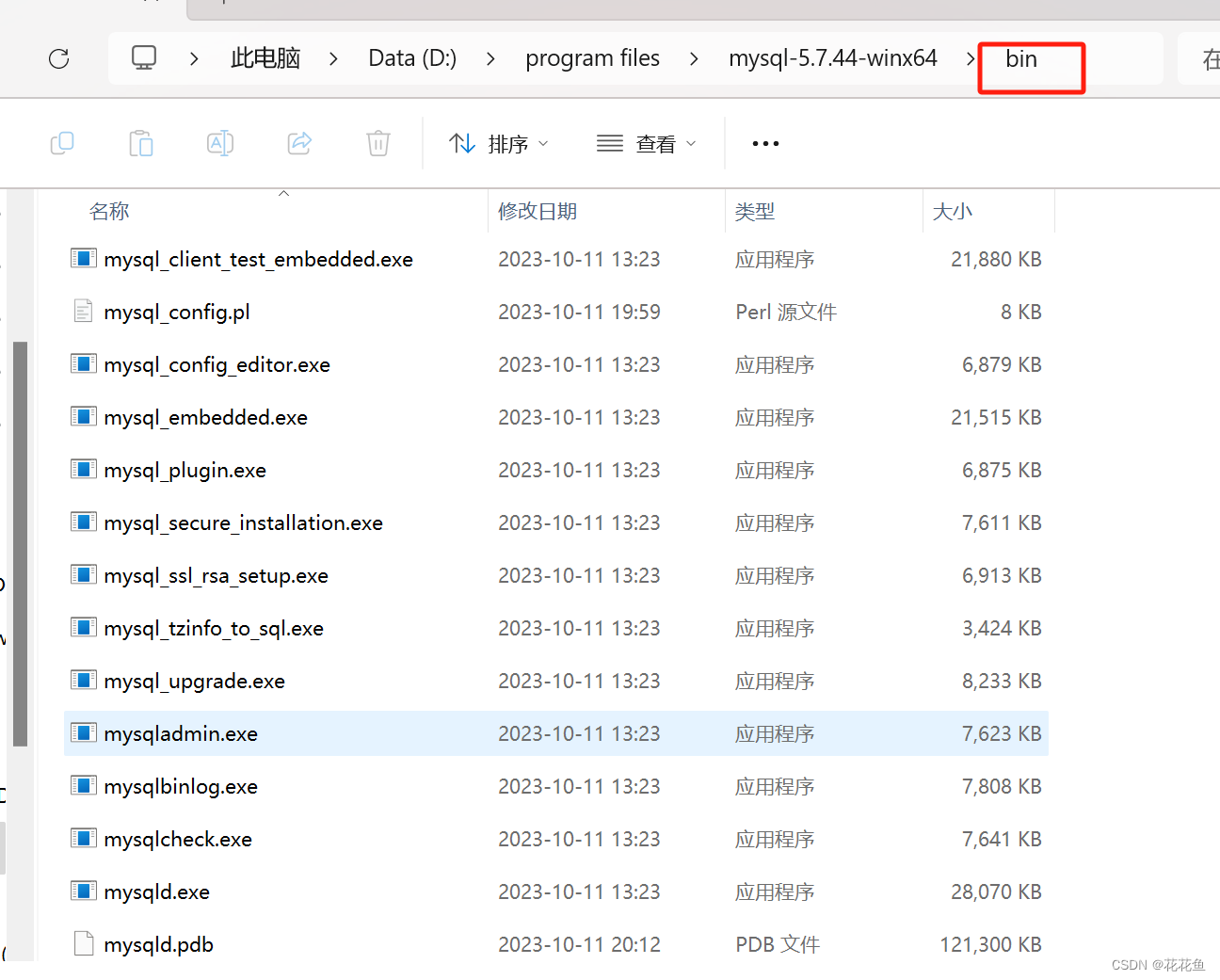Select the mysql_config.pl Perl source file

click(x=176, y=312)
